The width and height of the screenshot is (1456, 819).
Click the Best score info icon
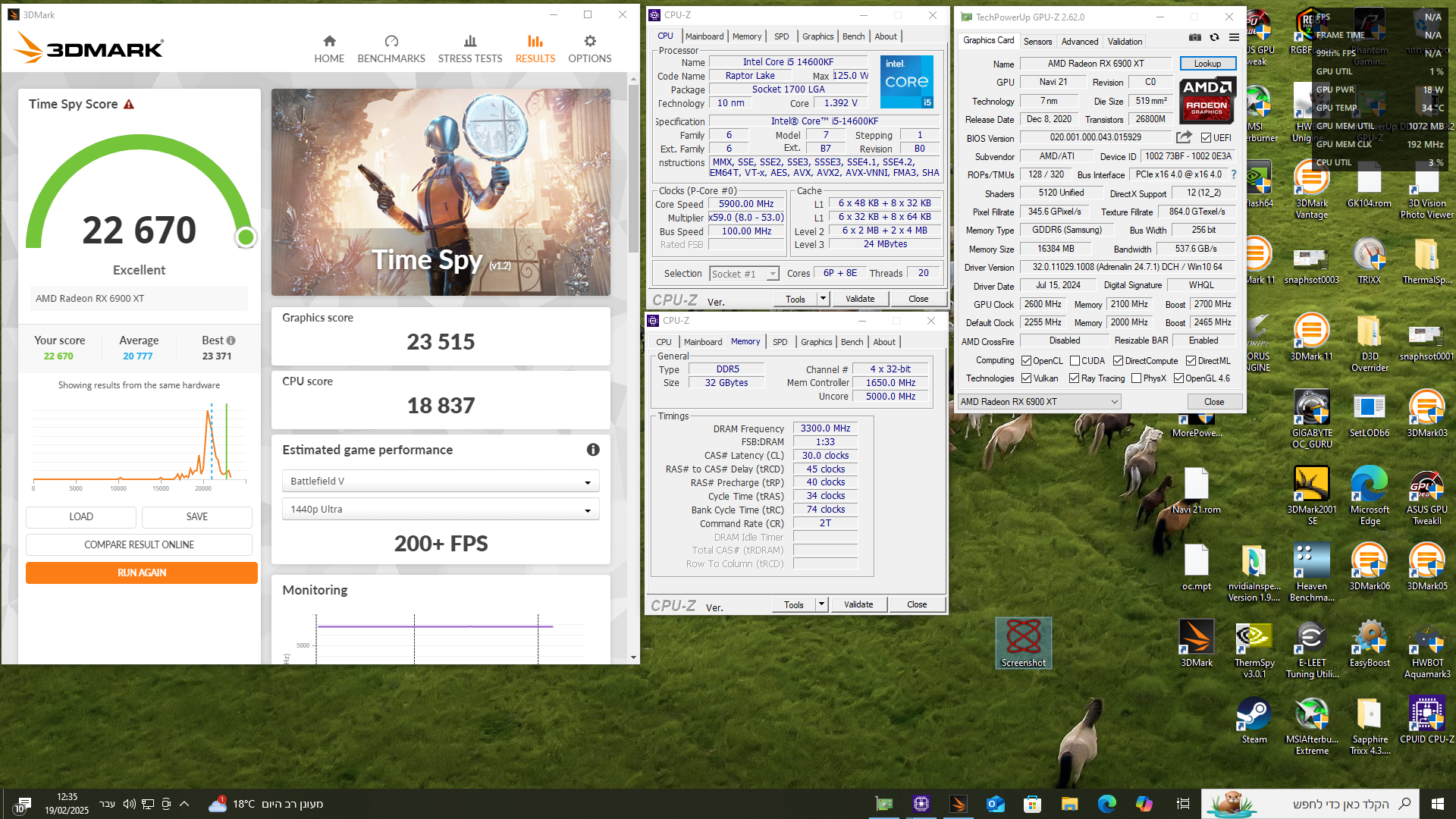[x=231, y=340]
